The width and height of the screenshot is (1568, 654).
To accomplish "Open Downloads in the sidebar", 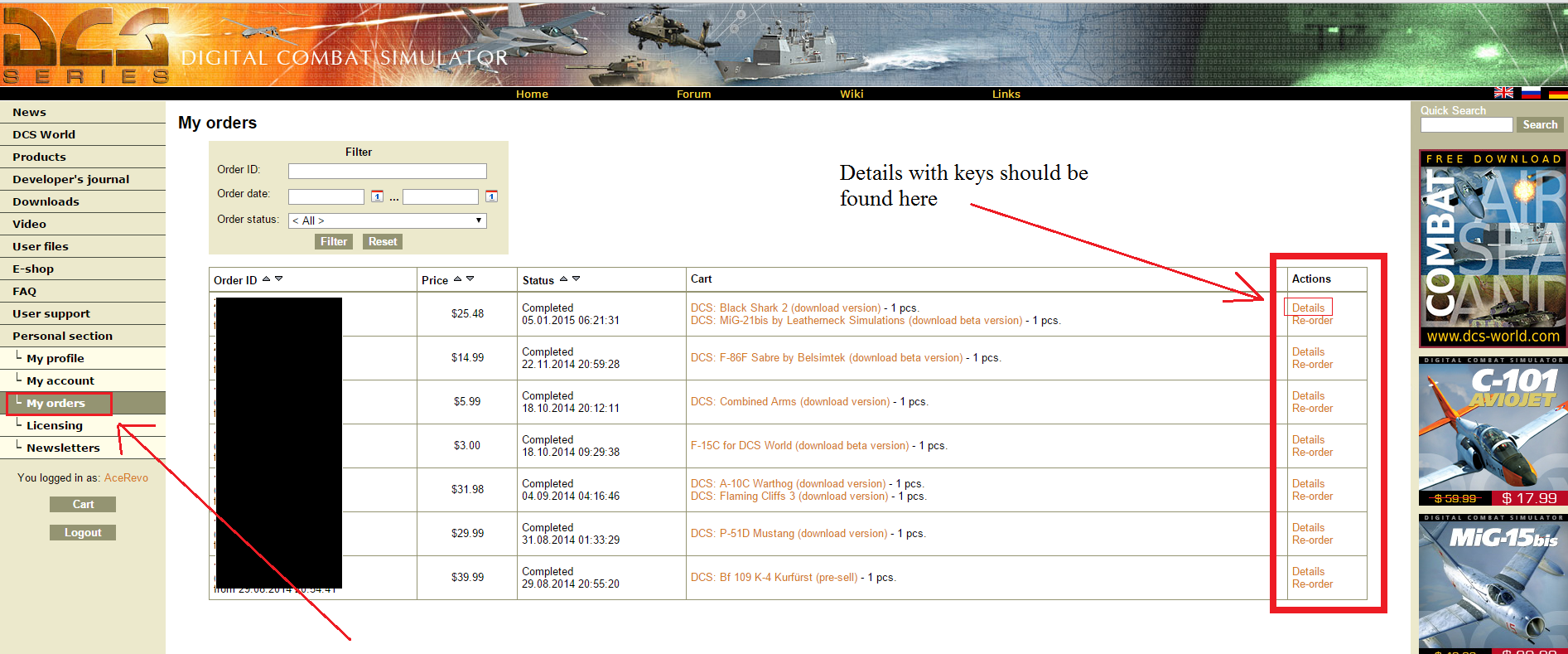I will tap(83, 201).
